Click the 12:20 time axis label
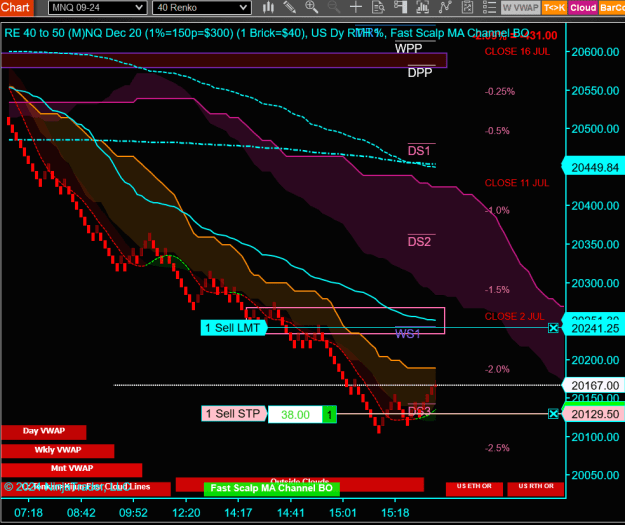625x525 pixels. (x=186, y=513)
